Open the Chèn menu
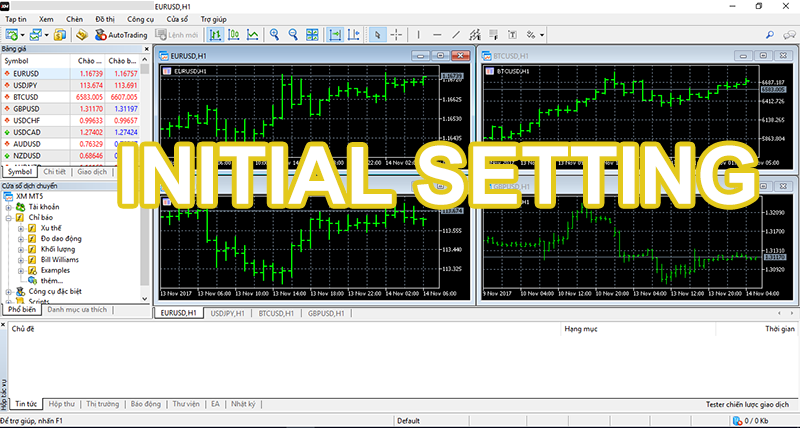This screenshot has width=800, height=428. (74, 19)
